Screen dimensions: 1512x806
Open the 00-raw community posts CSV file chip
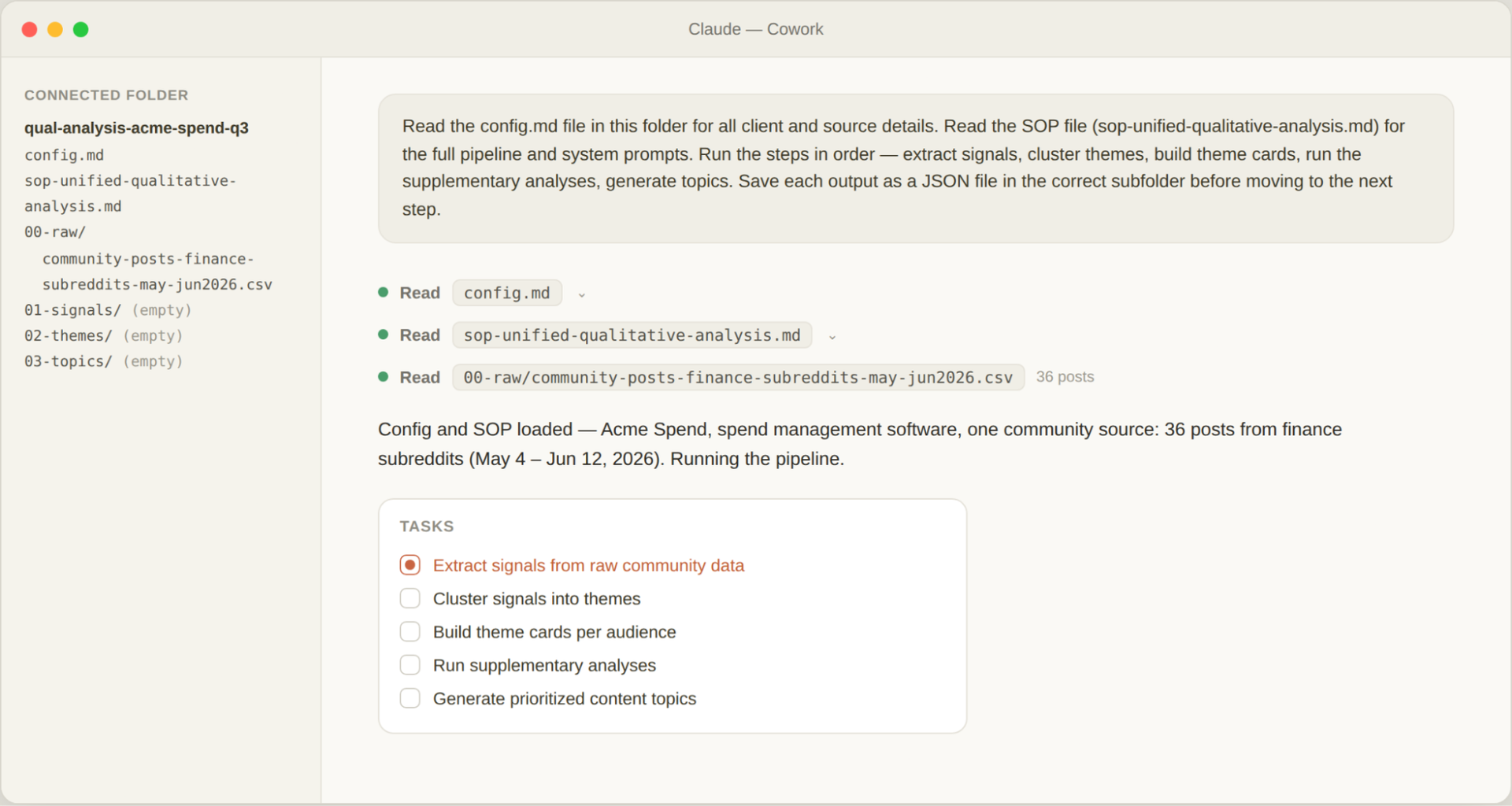click(x=739, y=377)
